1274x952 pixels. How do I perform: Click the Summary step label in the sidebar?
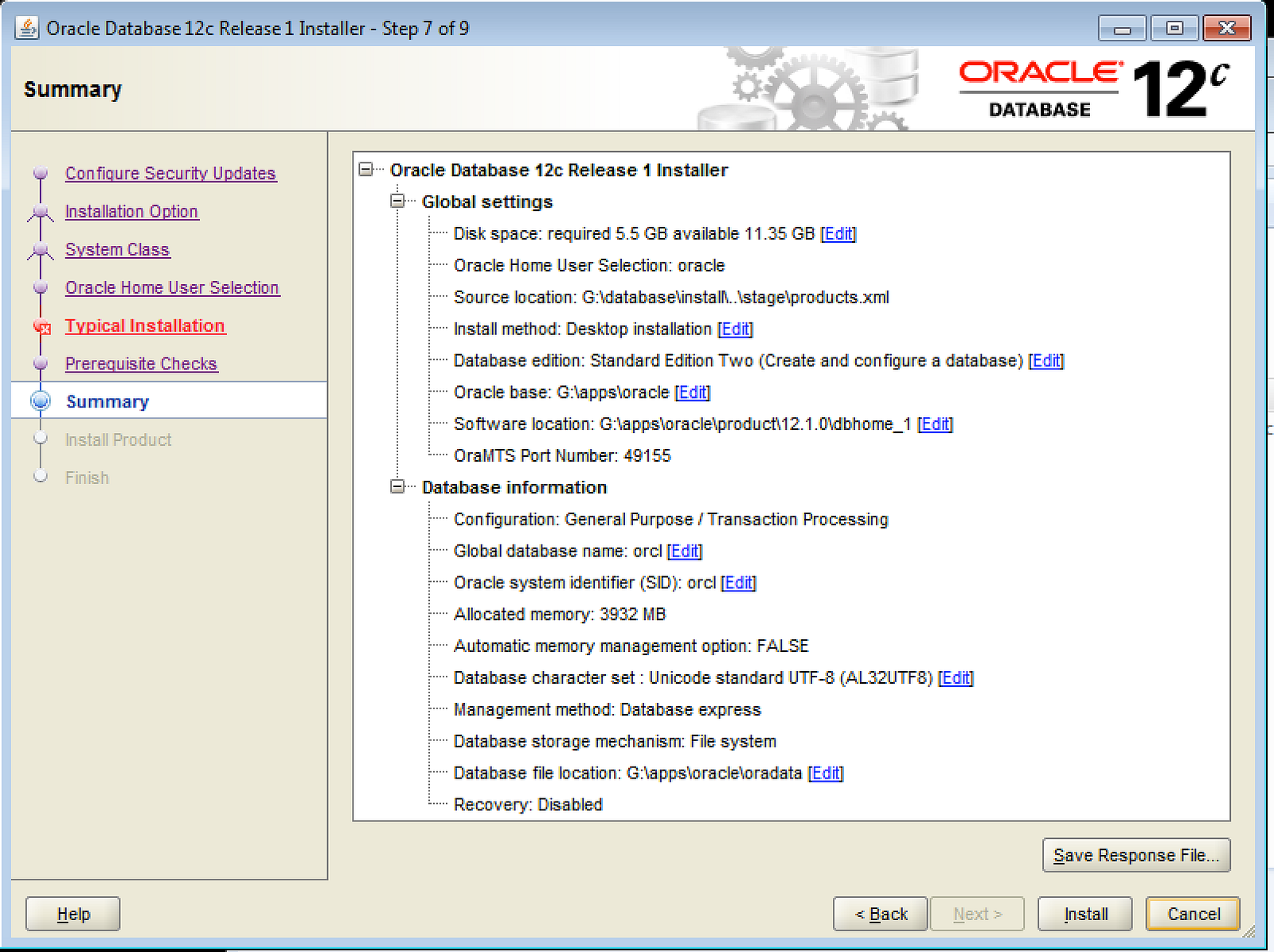coord(107,402)
